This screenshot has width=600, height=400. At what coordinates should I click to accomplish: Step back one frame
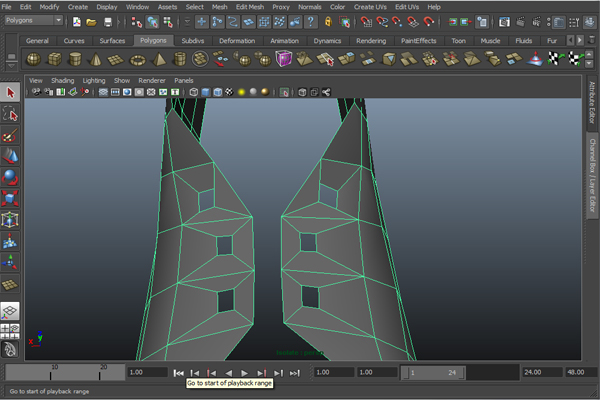click(x=195, y=373)
